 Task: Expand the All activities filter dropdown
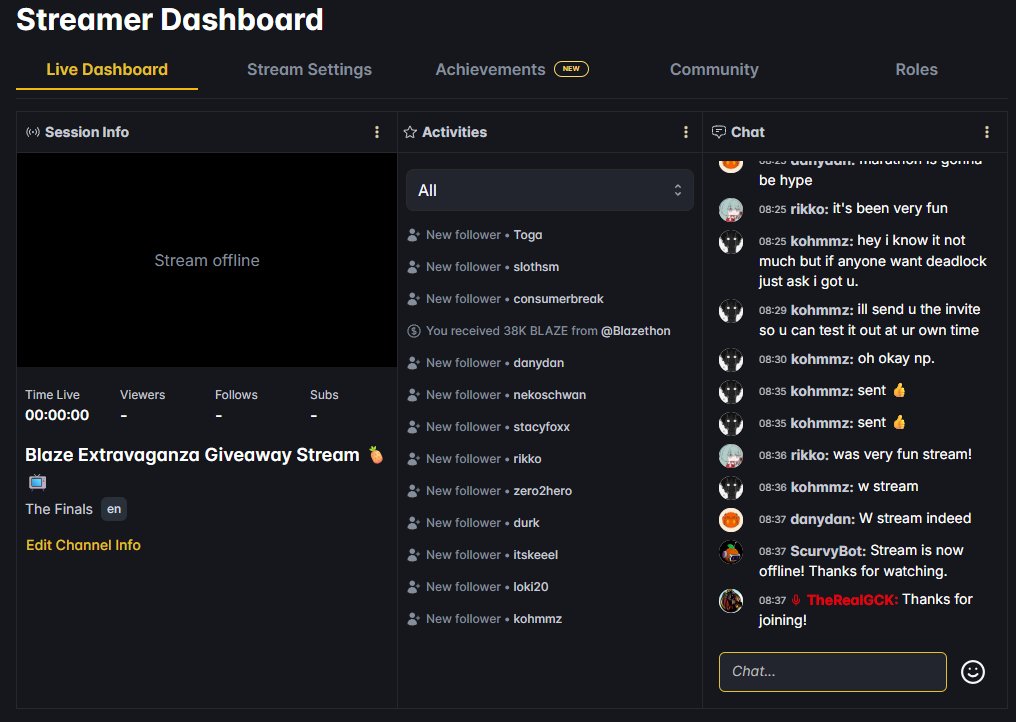click(x=549, y=191)
